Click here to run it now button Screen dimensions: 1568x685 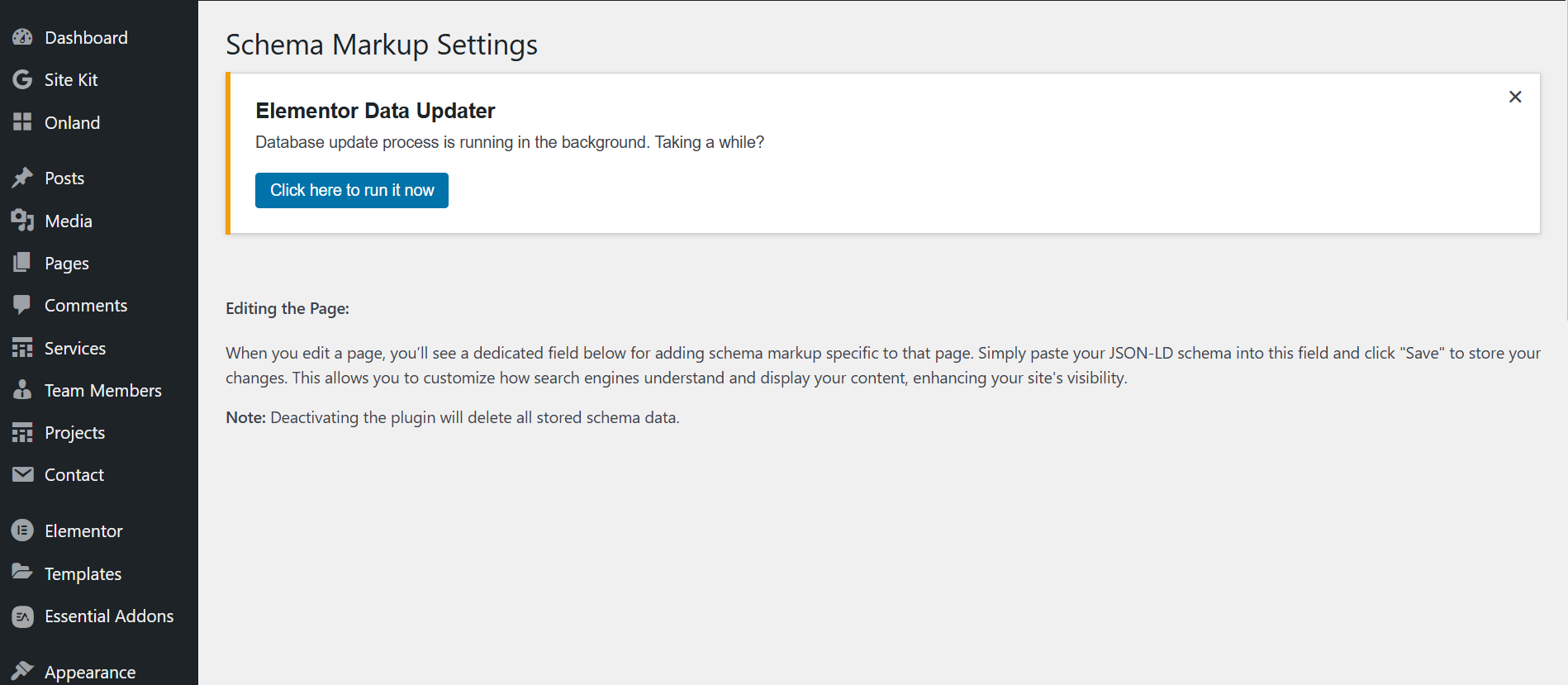click(352, 190)
